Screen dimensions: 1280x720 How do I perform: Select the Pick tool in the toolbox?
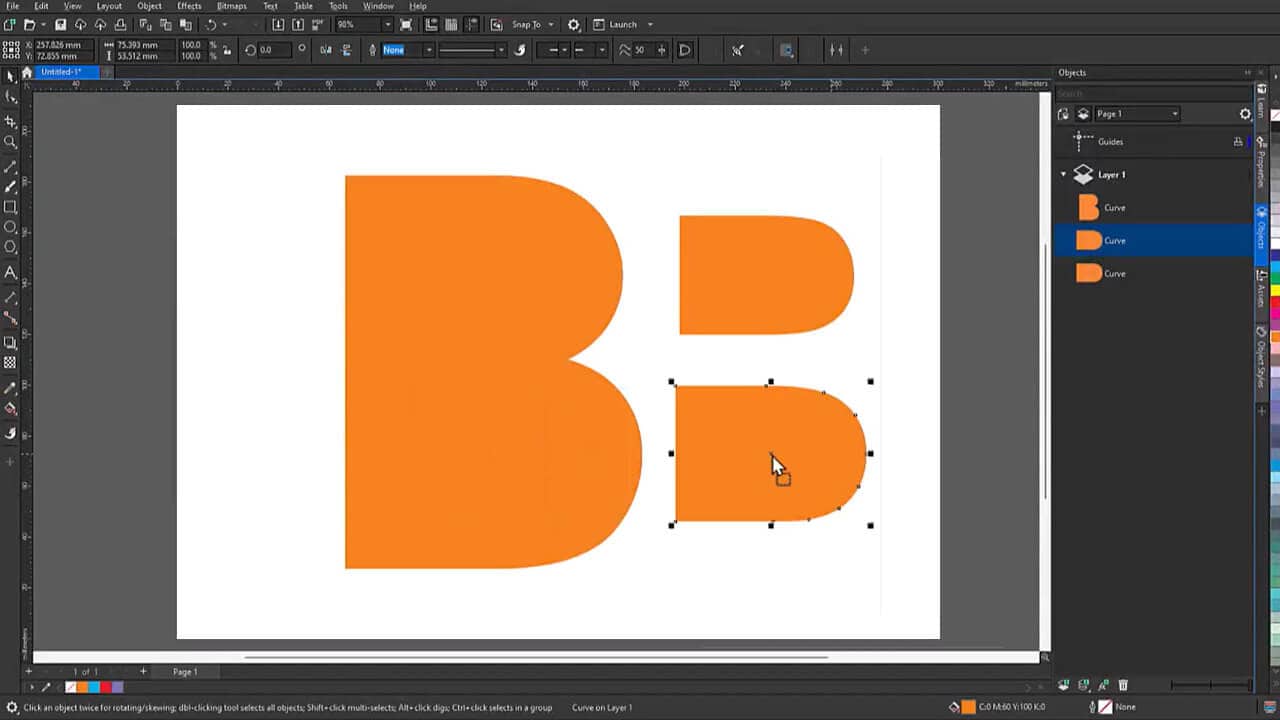(11, 76)
